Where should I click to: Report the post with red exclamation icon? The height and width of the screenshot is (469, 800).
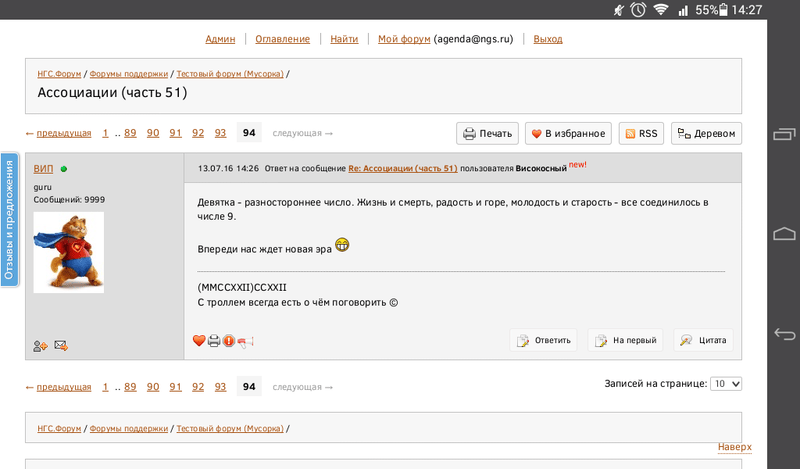click(x=229, y=340)
